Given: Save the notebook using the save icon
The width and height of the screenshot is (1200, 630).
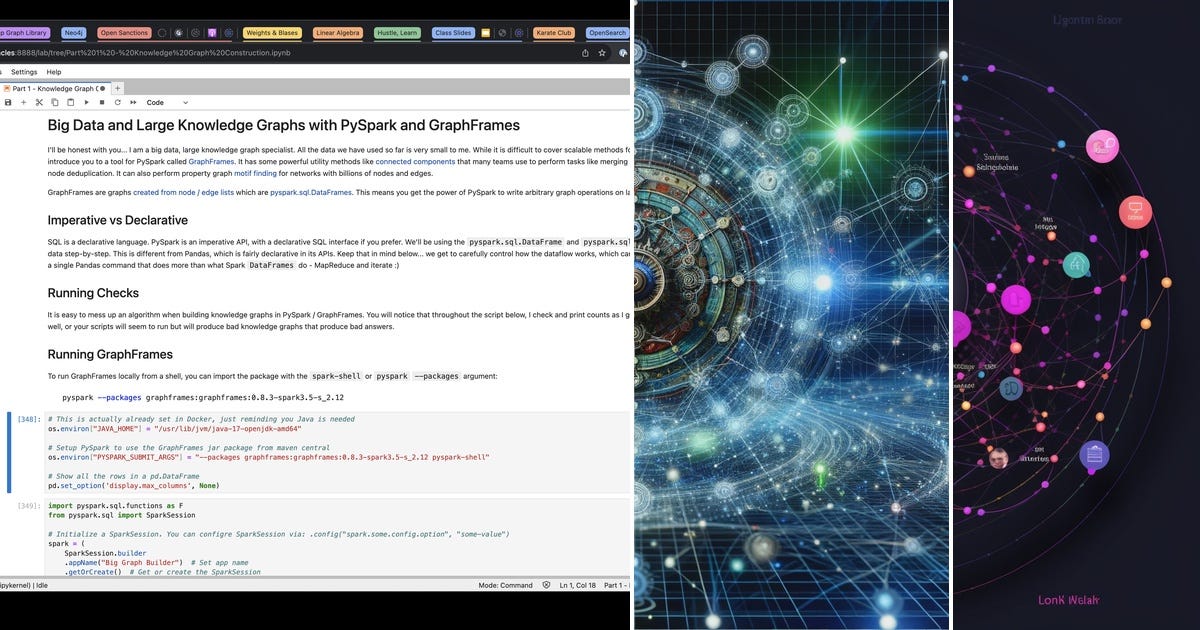Looking at the screenshot, I should [x=8, y=102].
